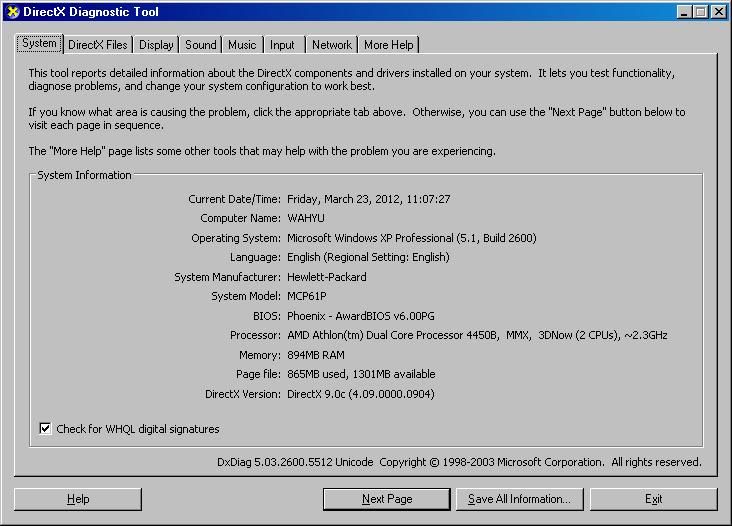
Task: Click the 'Computer Name:' label
Action: [240, 218]
